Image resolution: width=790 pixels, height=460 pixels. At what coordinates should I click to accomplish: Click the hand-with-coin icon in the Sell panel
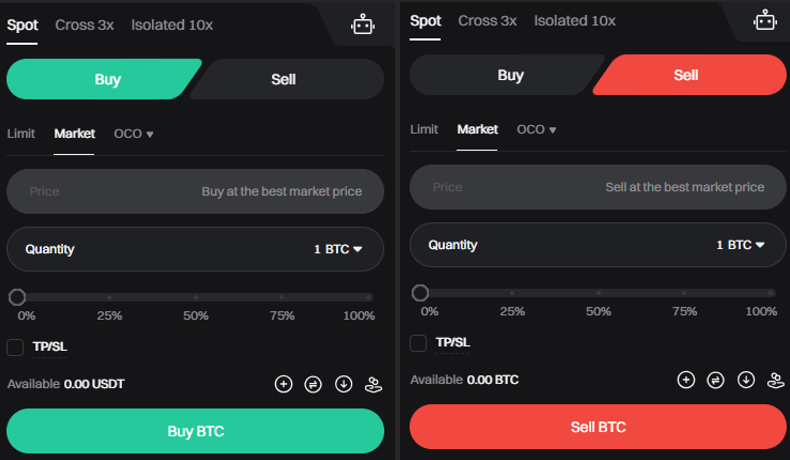[x=776, y=380]
